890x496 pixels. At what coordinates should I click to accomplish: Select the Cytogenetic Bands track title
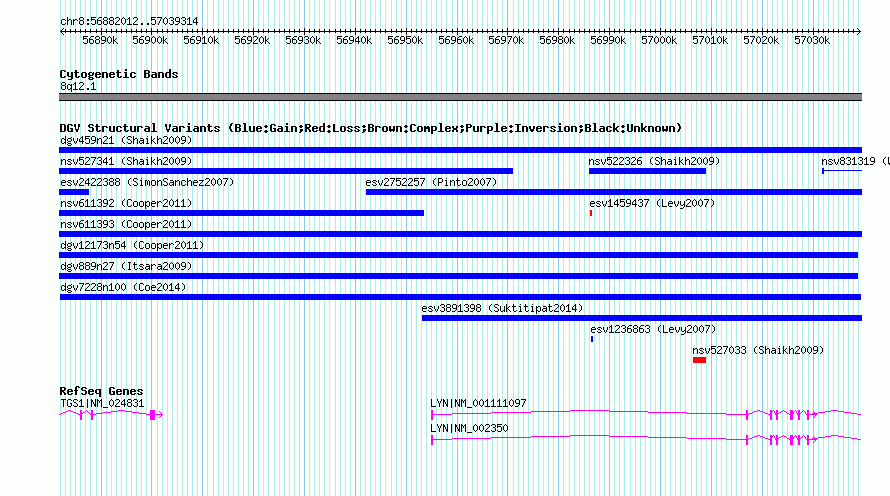click(x=119, y=74)
